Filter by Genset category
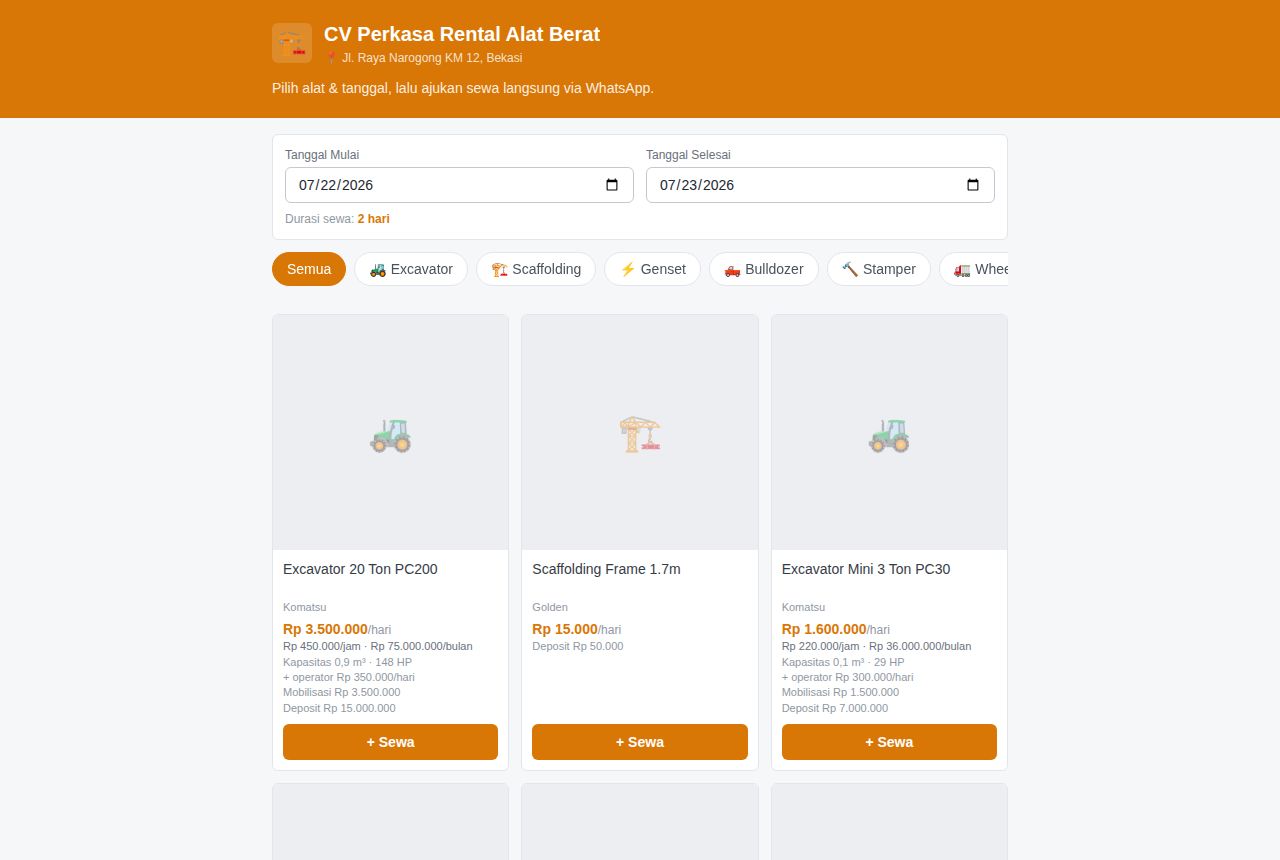The height and width of the screenshot is (860, 1280). point(652,269)
